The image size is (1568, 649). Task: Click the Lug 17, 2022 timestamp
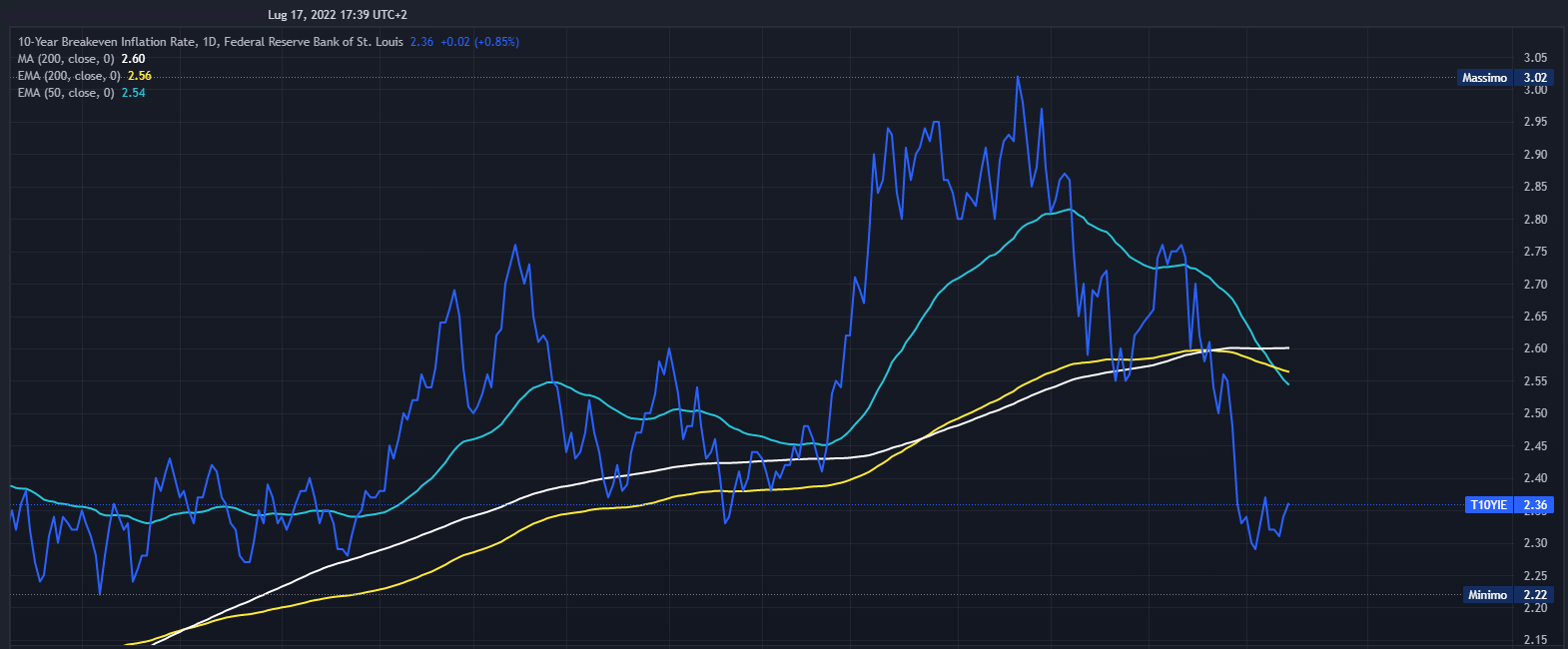(x=337, y=15)
